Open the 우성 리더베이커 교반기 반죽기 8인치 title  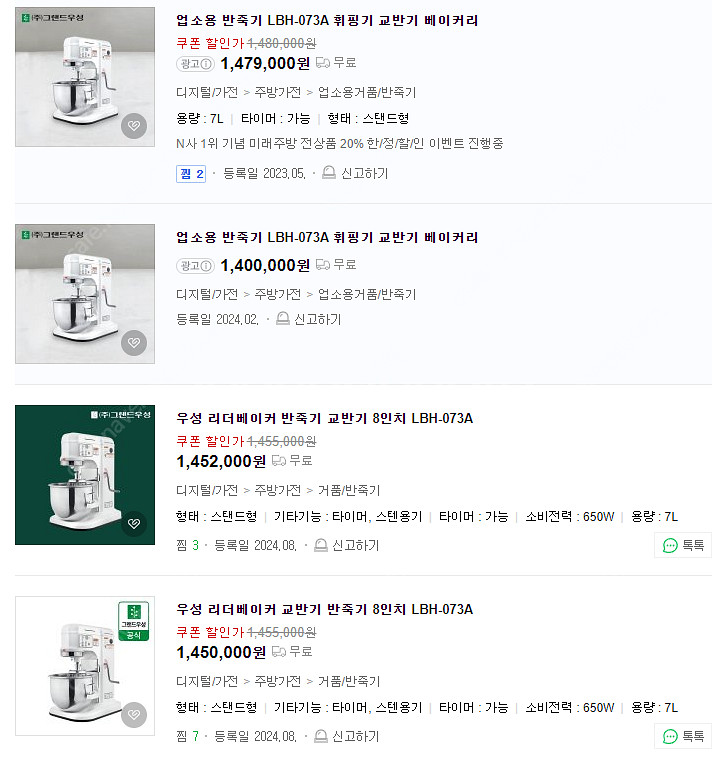pos(324,609)
